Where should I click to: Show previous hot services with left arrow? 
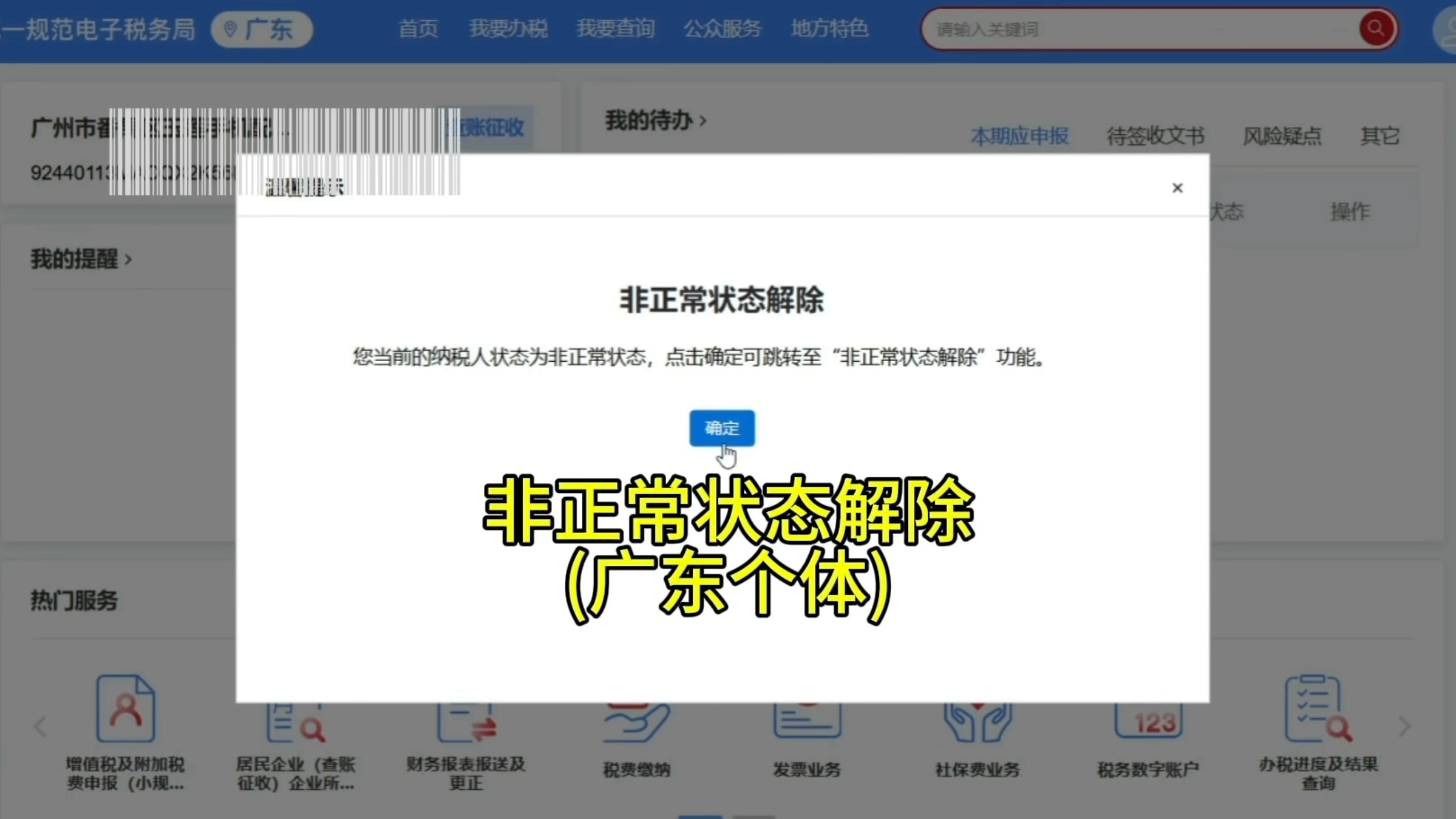coord(40,726)
